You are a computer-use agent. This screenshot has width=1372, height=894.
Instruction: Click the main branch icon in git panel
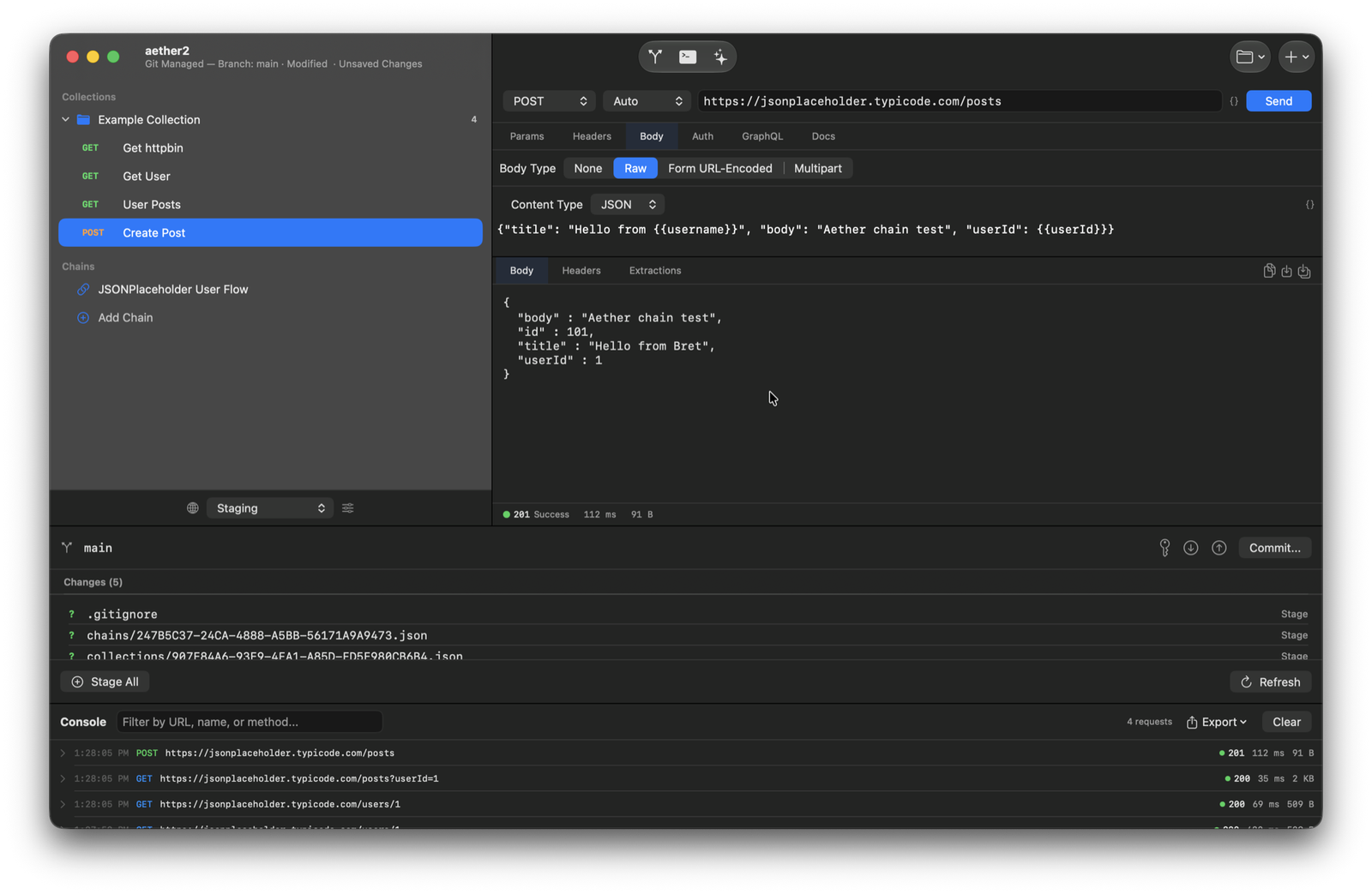(x=67, y=548)
